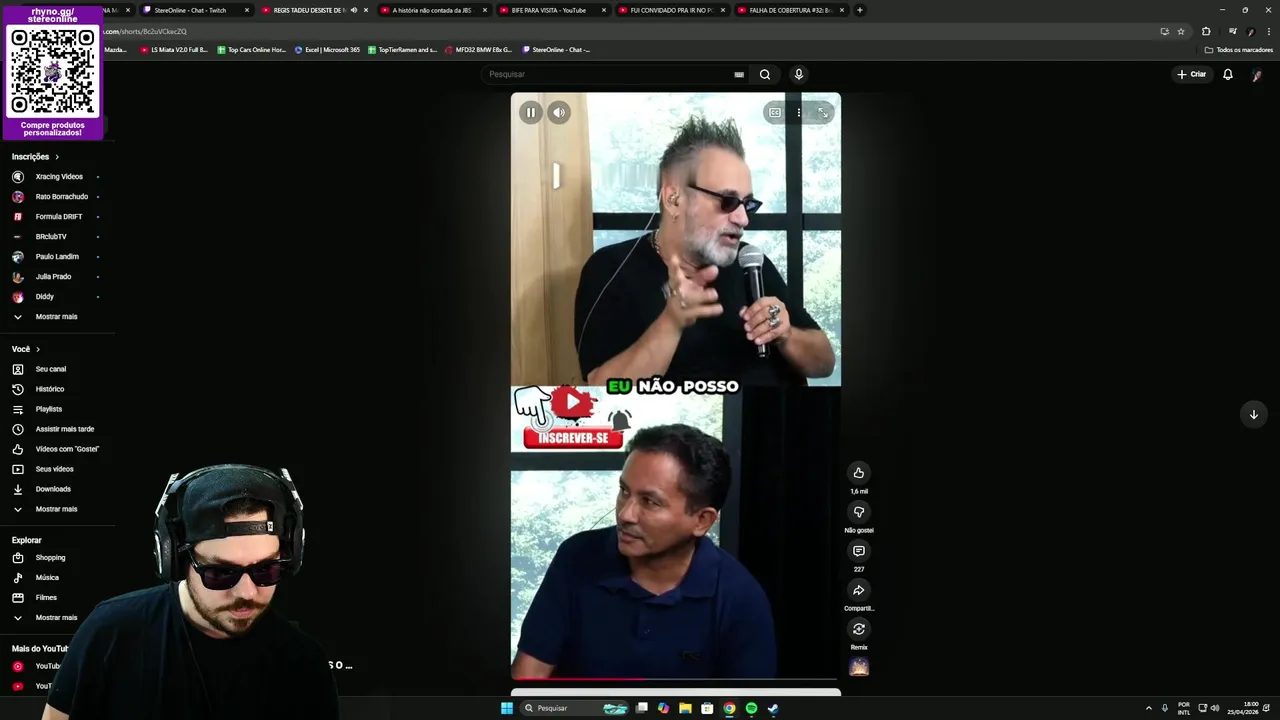Viewport: 1280px width, 720px height.
Task: Go to the next Short with down arrow
Action: [x=1253, y=414]
